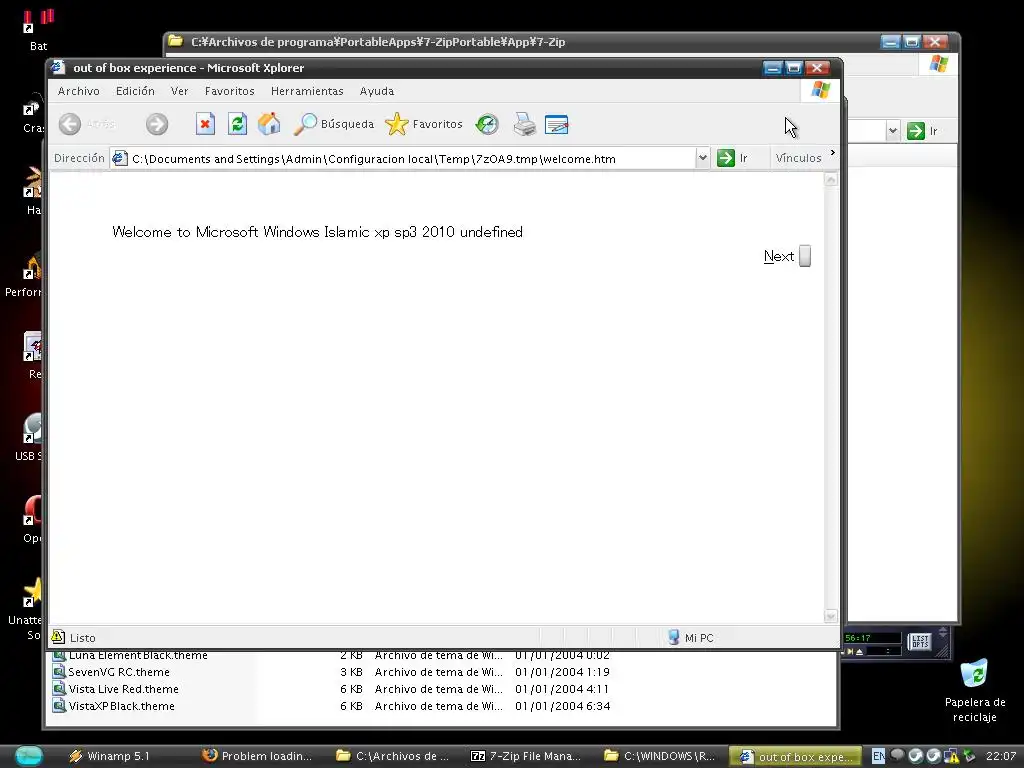
Task: Click the green Ir button in back window
Action: coord(922,131)
